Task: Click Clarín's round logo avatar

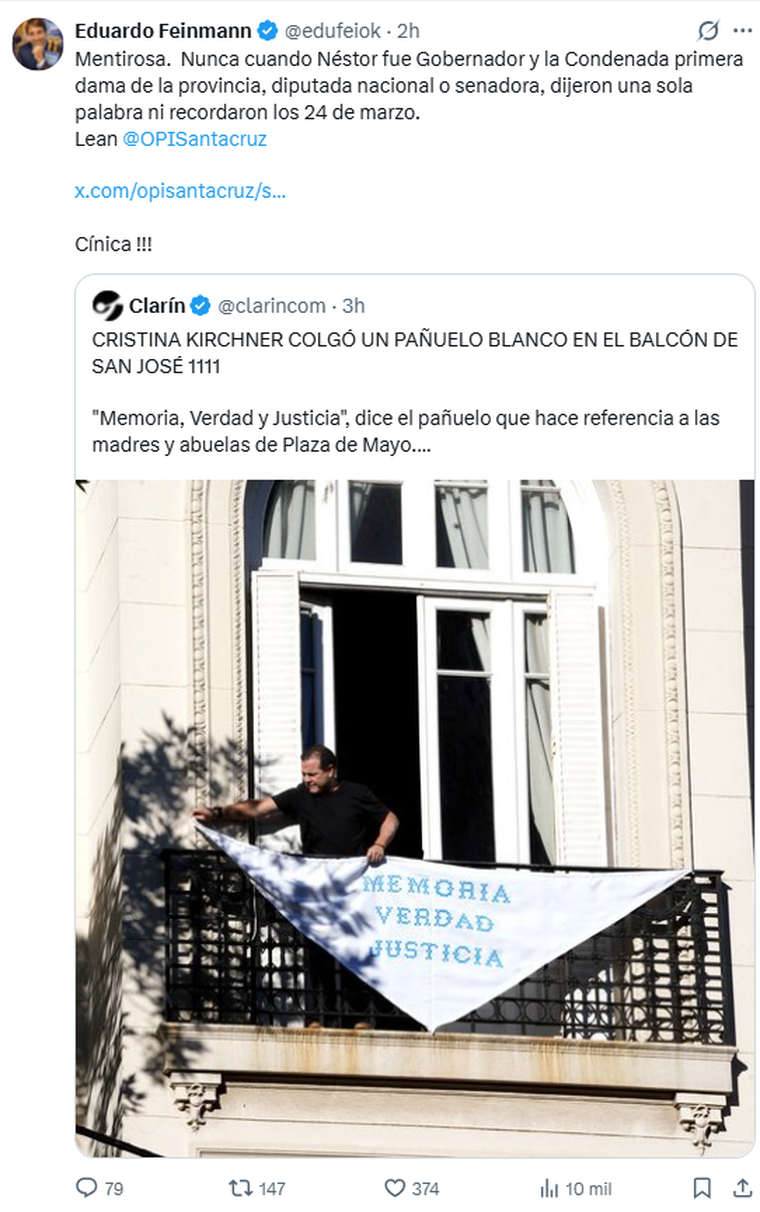Action: coord(106,305)
